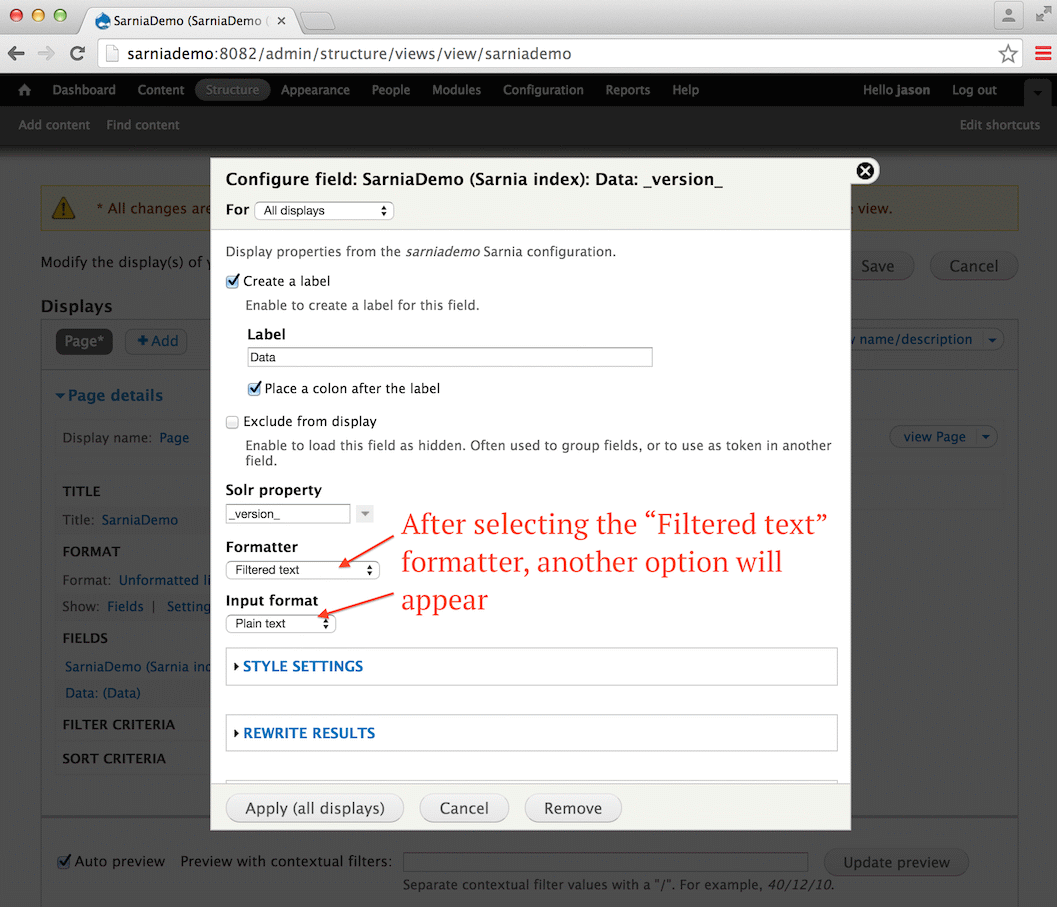Toggle the admin shortcuts bar arrow

click(1038, 93)
